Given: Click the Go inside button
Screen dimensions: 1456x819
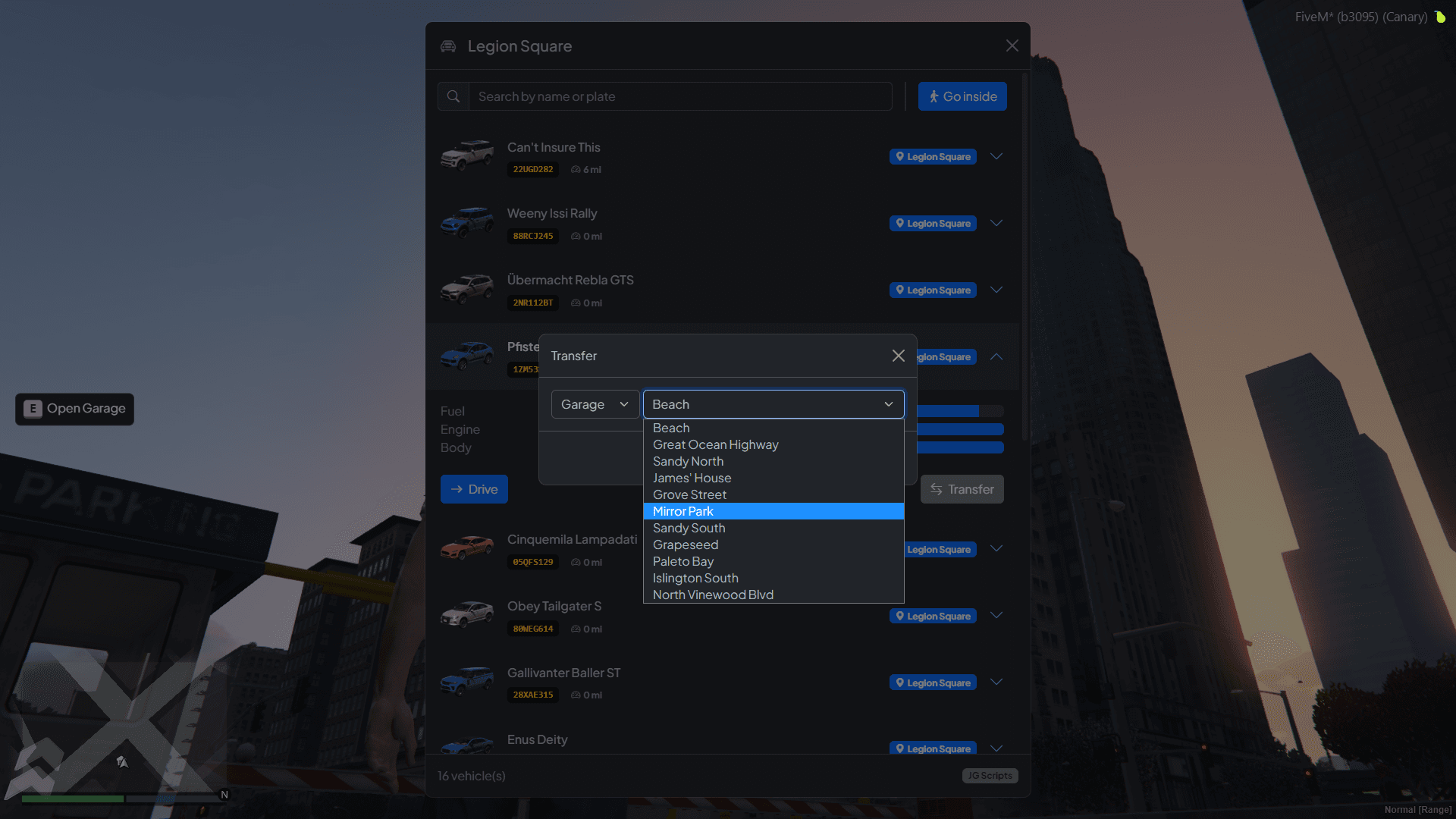Looking at the screenshot, I should click(962, 96).
